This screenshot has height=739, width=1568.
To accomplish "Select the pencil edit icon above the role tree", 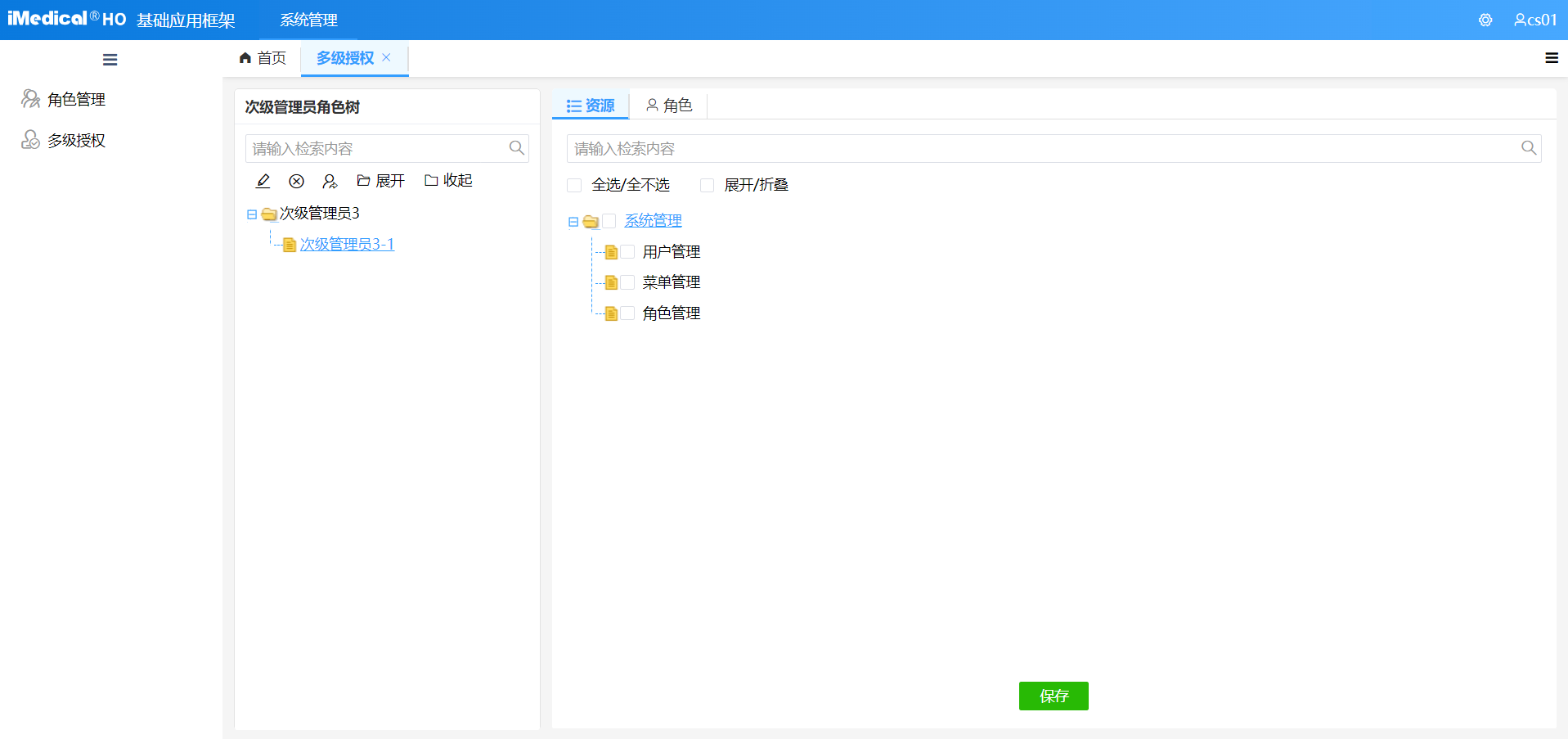I will click(x=263, y=180).
